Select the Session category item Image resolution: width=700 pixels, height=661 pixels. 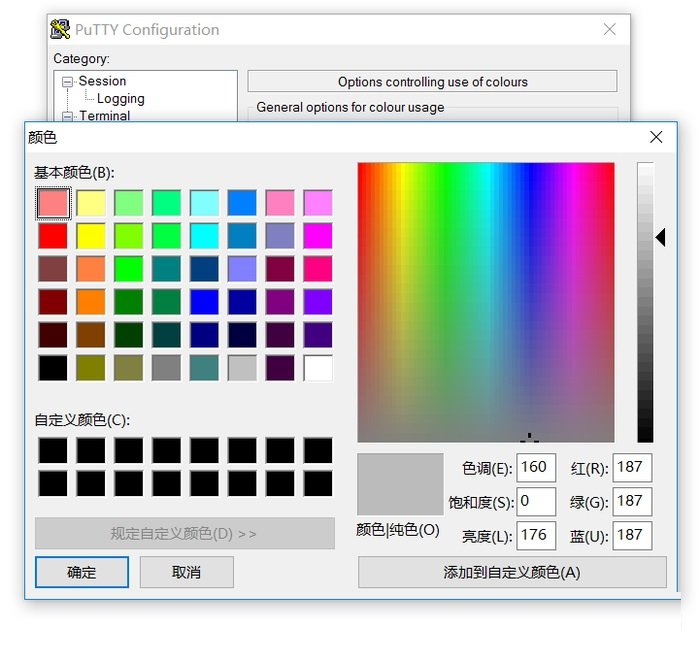[102, 81]
